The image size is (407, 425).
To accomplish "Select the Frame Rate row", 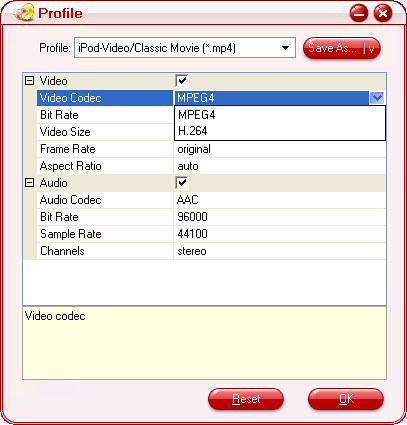I will click(211, 149).
